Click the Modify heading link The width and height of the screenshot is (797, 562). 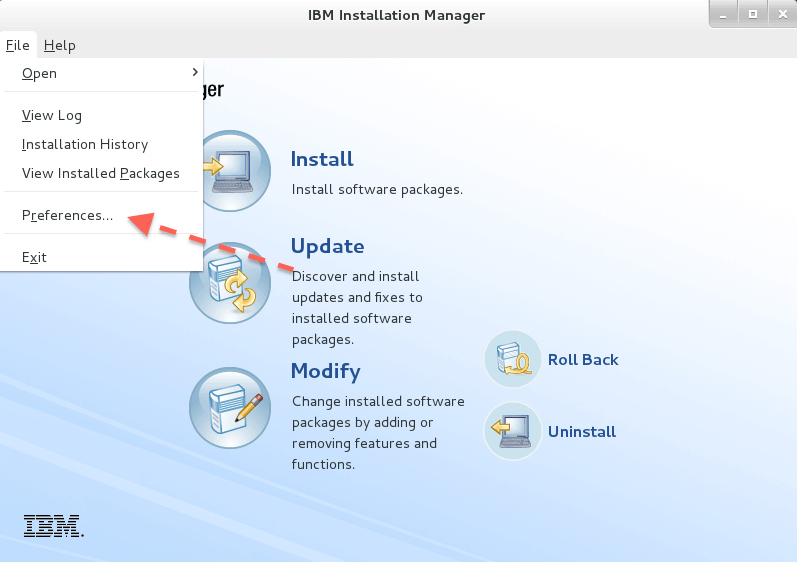326,371
